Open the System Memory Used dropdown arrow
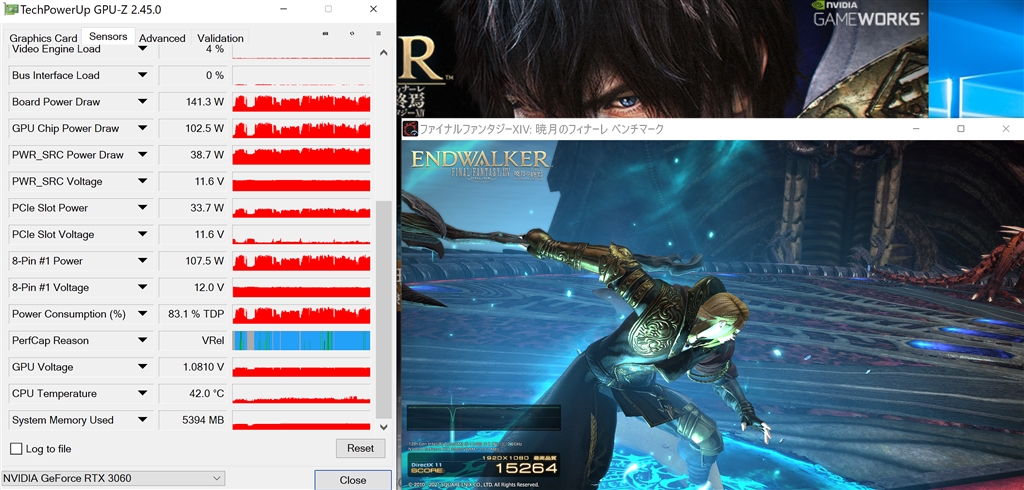The width and height of the screenshot is (1024, 490). coord(142,420)
